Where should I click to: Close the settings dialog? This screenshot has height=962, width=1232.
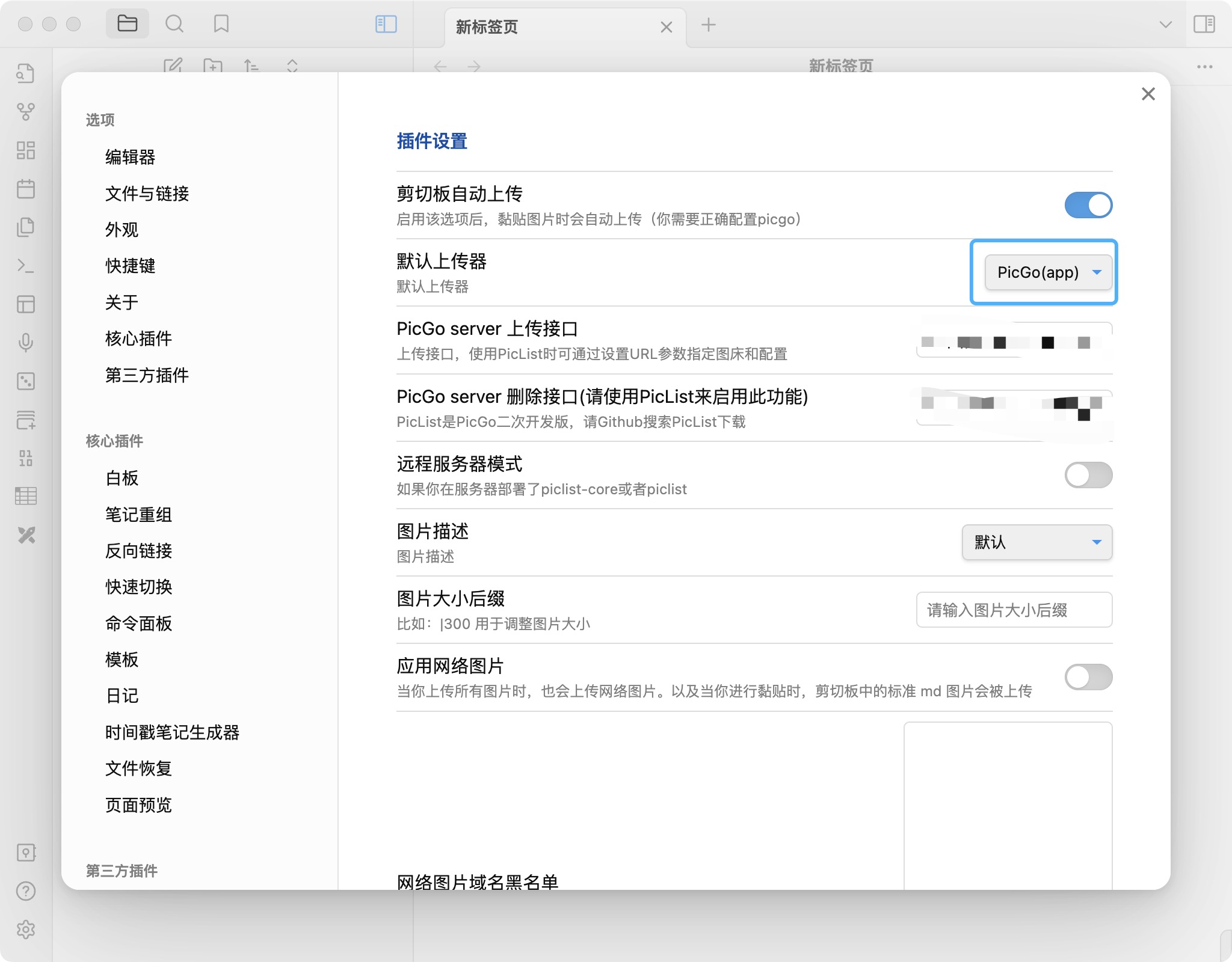coord(1148,94)
